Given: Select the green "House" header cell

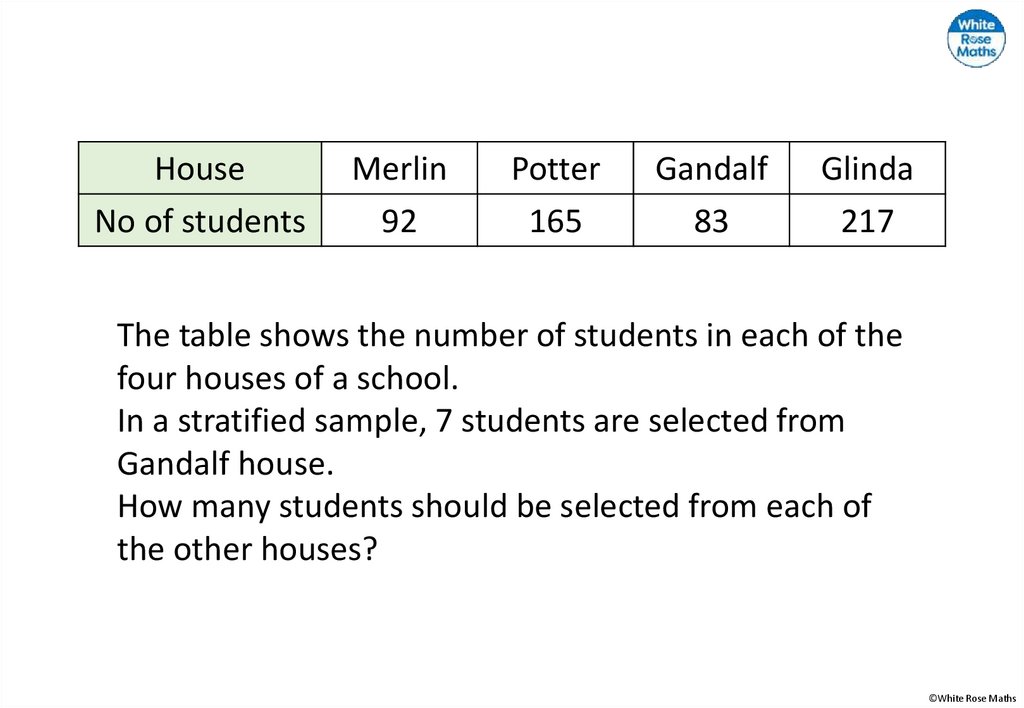Looking at the screenshot, I should point(200,168).
